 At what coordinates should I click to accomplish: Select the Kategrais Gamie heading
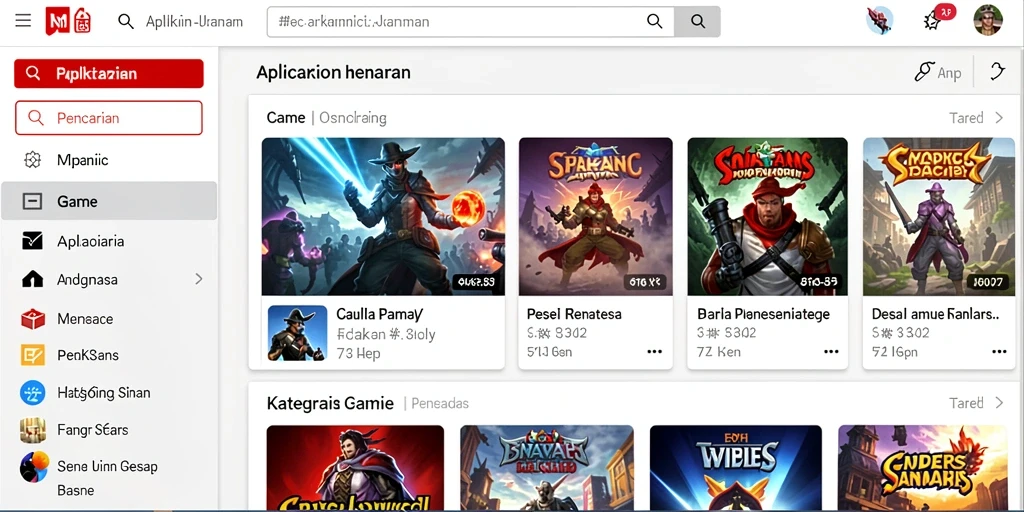[x=330, y=404]
